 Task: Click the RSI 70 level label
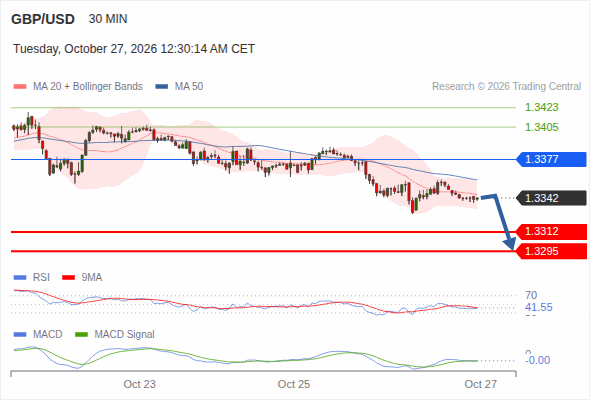(531, 295)
